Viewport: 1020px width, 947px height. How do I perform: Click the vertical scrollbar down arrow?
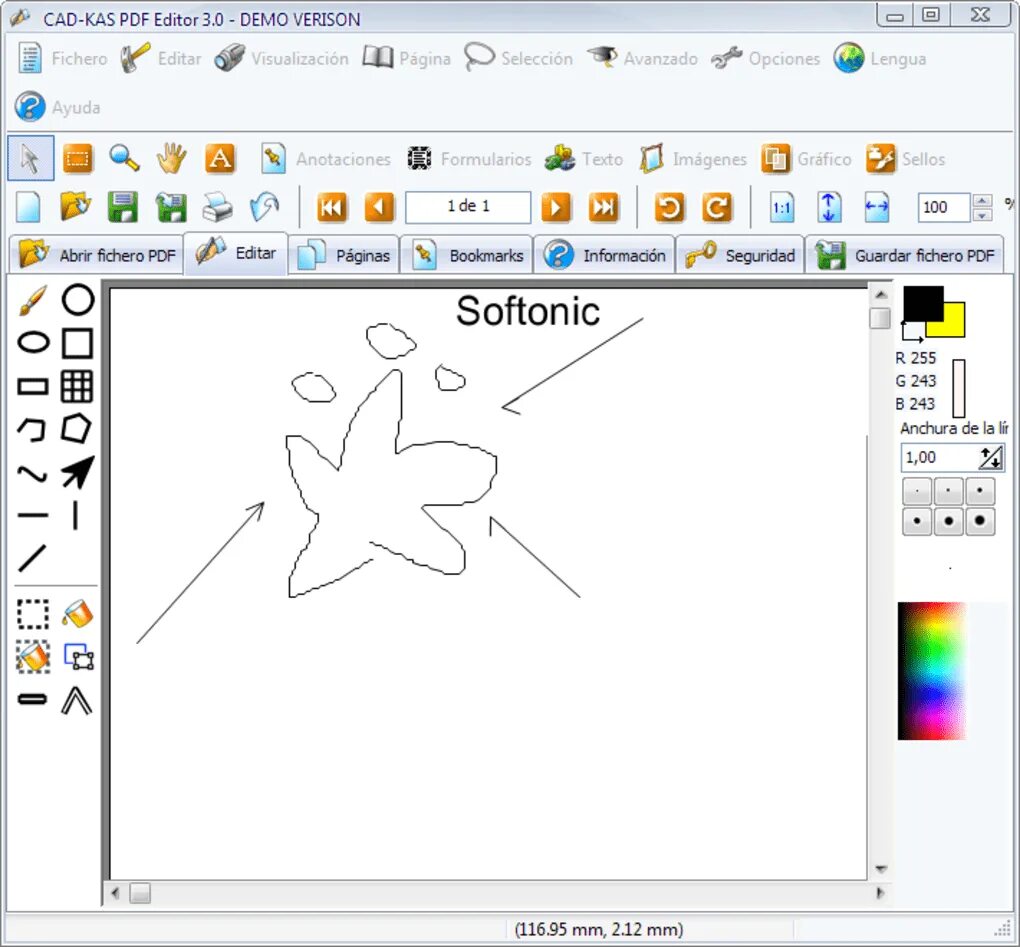[881, 869]
